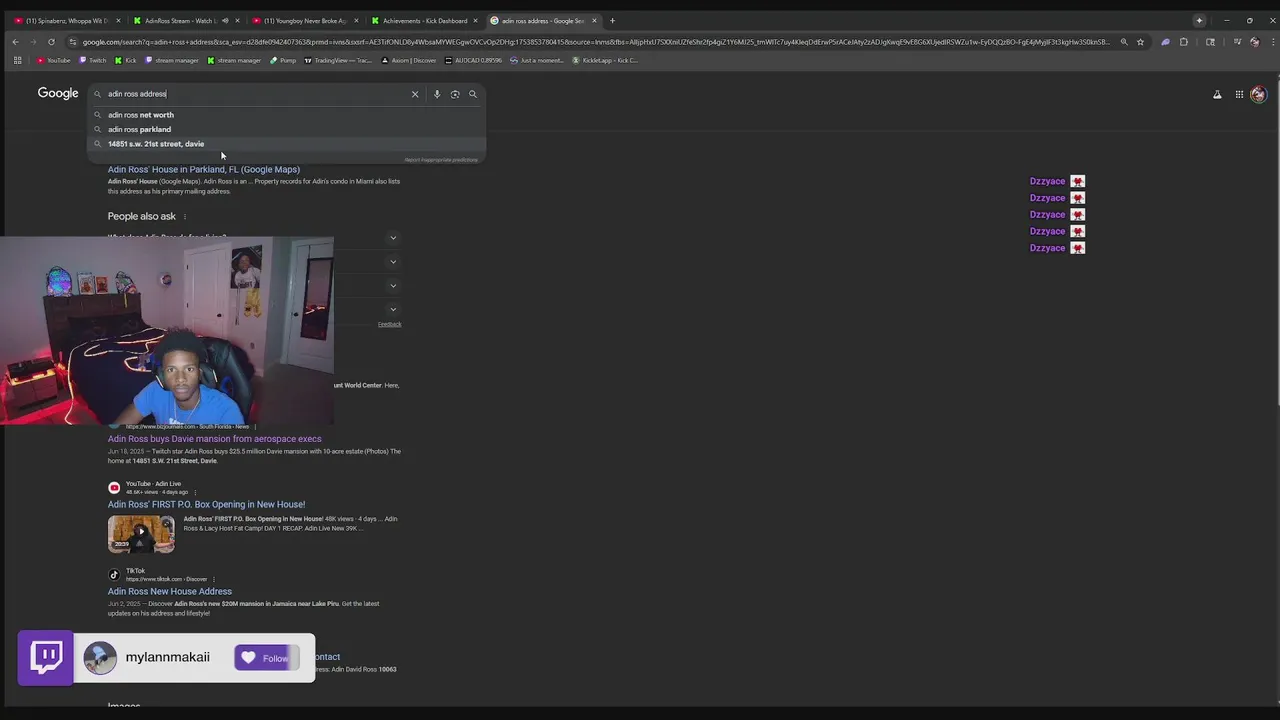Open Adin Ross' FIRST P.O. Box Opening video link
The height and width of the screenshot is (720, 1280).
coord(207,505)
